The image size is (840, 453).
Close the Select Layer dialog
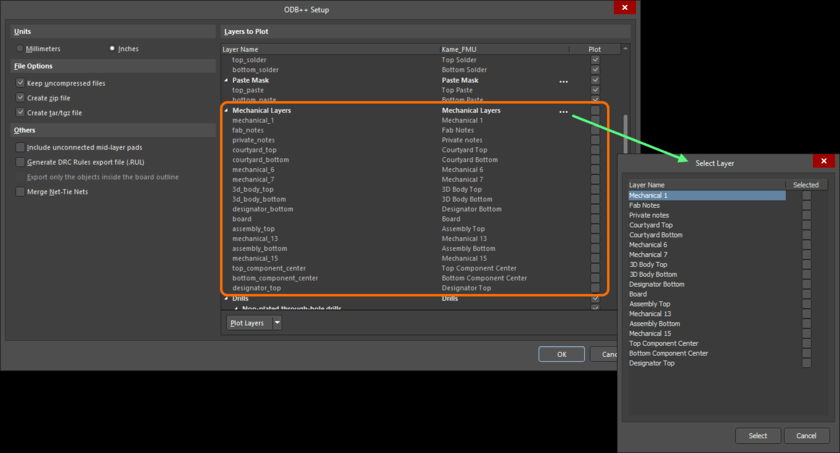coord(824,161)
